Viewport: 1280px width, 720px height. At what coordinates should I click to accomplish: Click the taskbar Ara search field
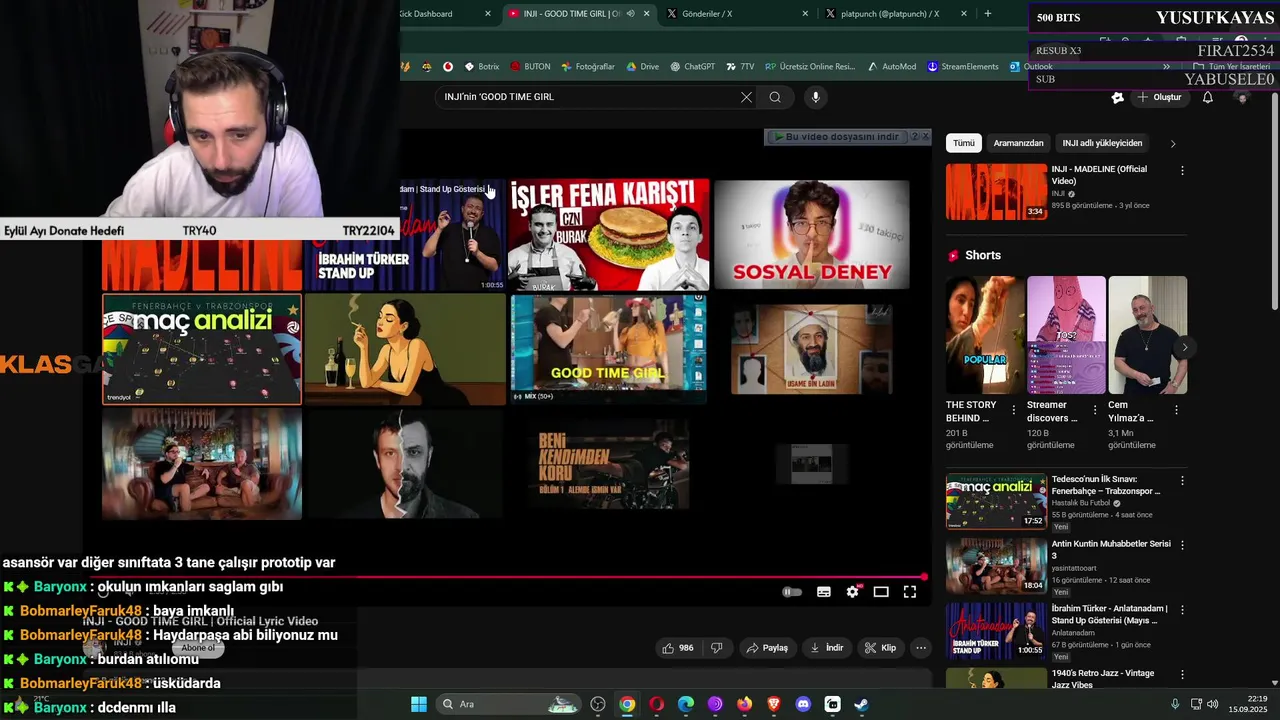(508, 704)
